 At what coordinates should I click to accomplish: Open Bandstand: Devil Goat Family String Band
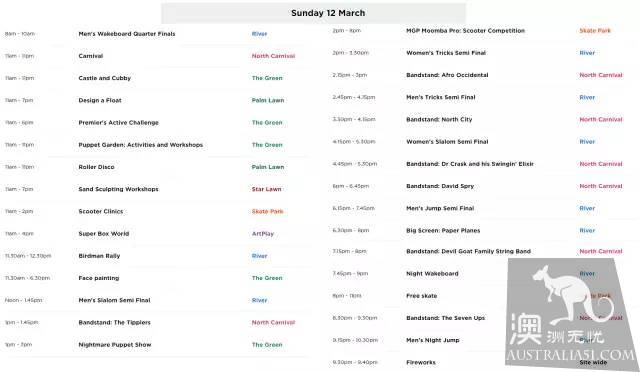click(x=468, y=252)
